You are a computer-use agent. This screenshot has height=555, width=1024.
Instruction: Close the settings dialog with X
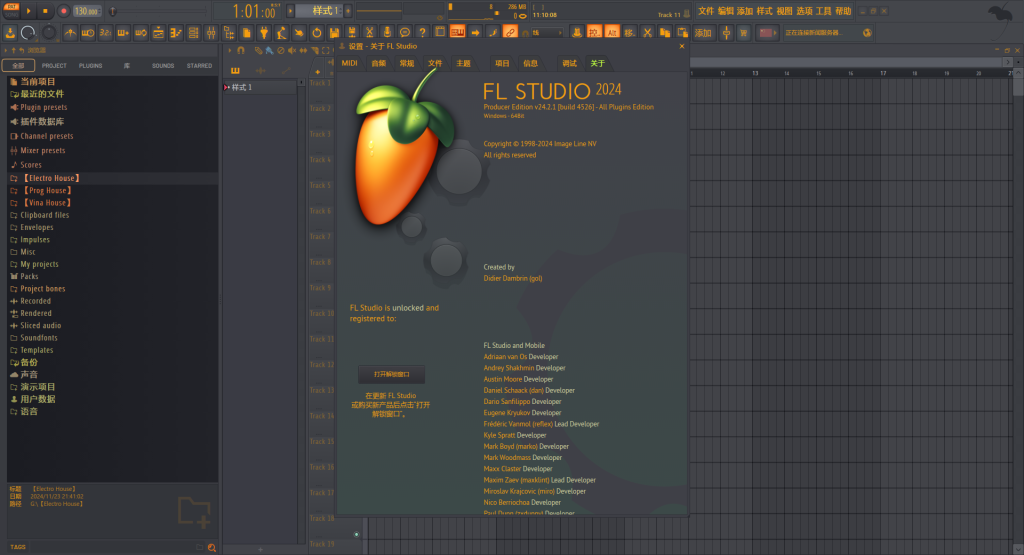point(682,46)
